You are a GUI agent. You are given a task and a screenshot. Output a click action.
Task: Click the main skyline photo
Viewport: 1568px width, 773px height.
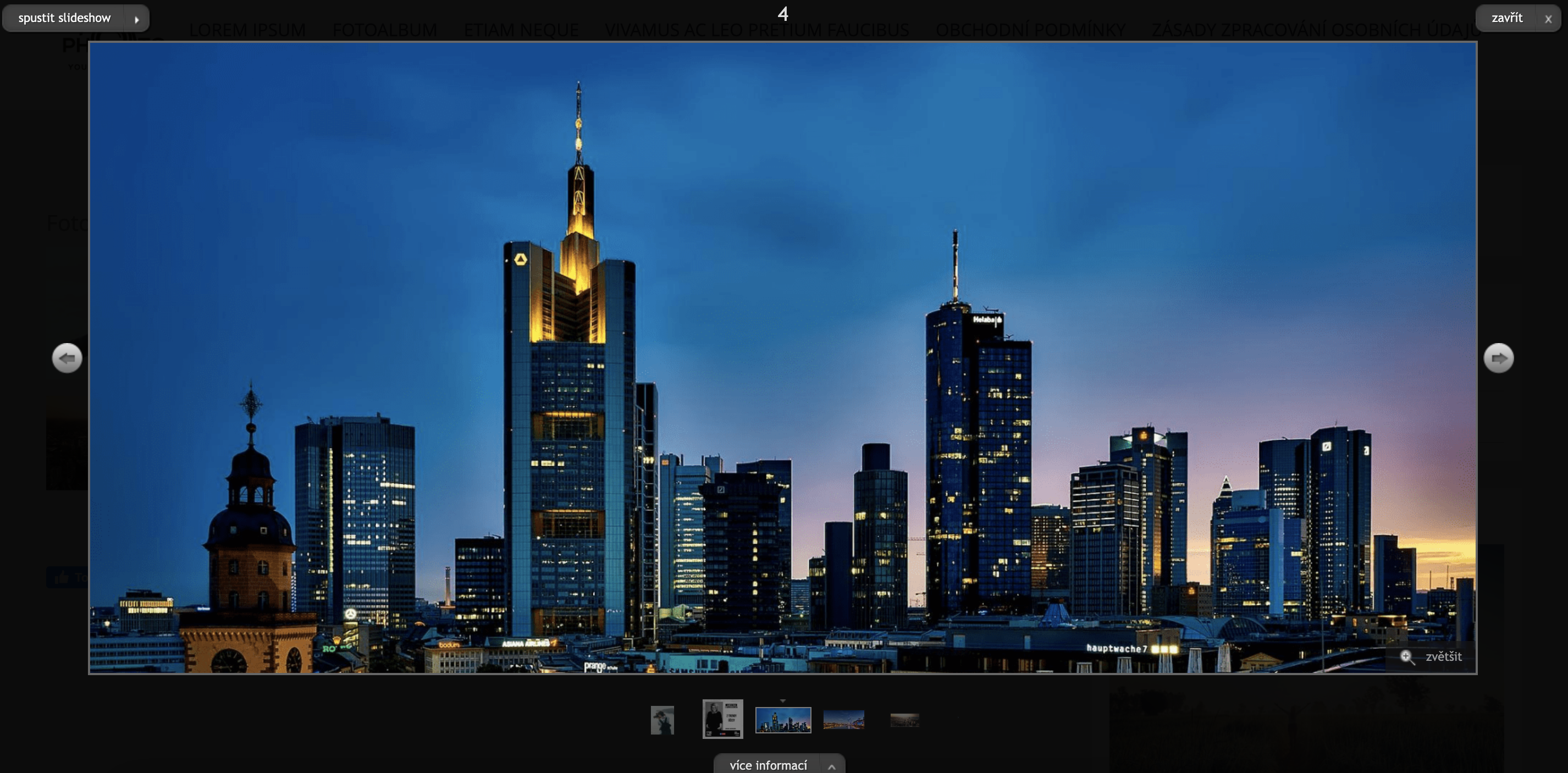783,358
